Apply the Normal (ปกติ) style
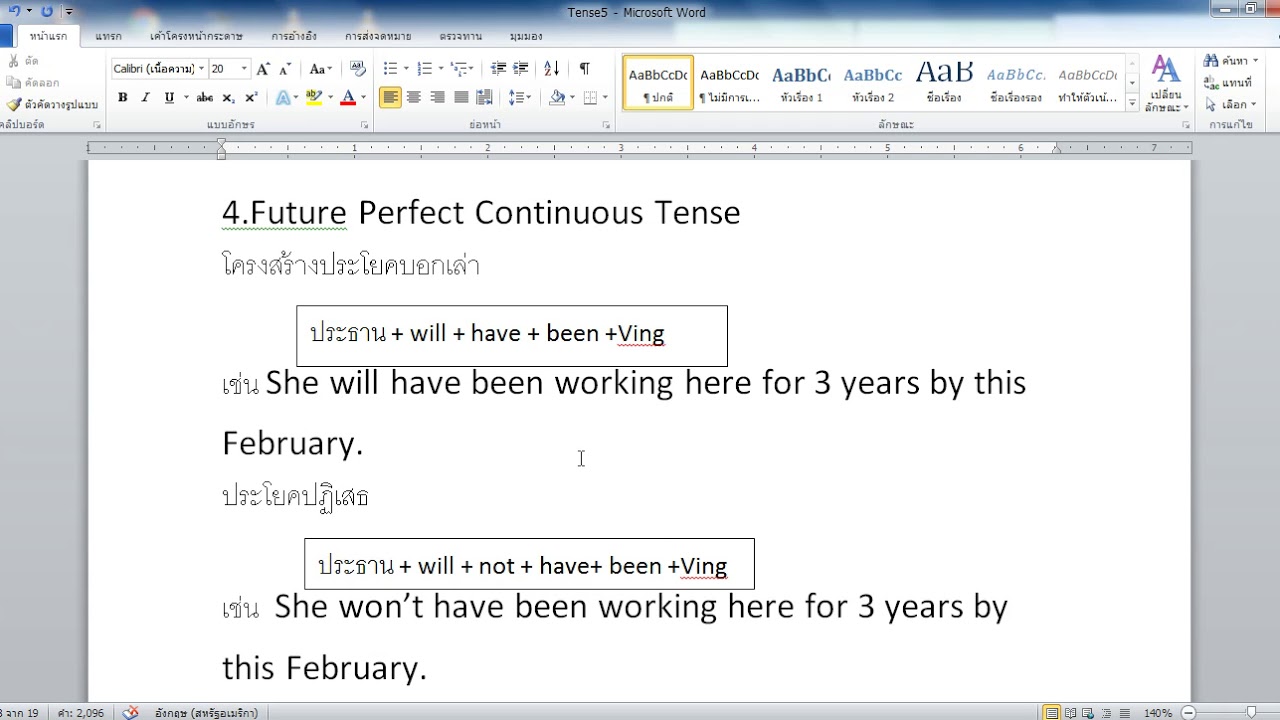This screenshot has width=1280, height=720. pos(658,82)
